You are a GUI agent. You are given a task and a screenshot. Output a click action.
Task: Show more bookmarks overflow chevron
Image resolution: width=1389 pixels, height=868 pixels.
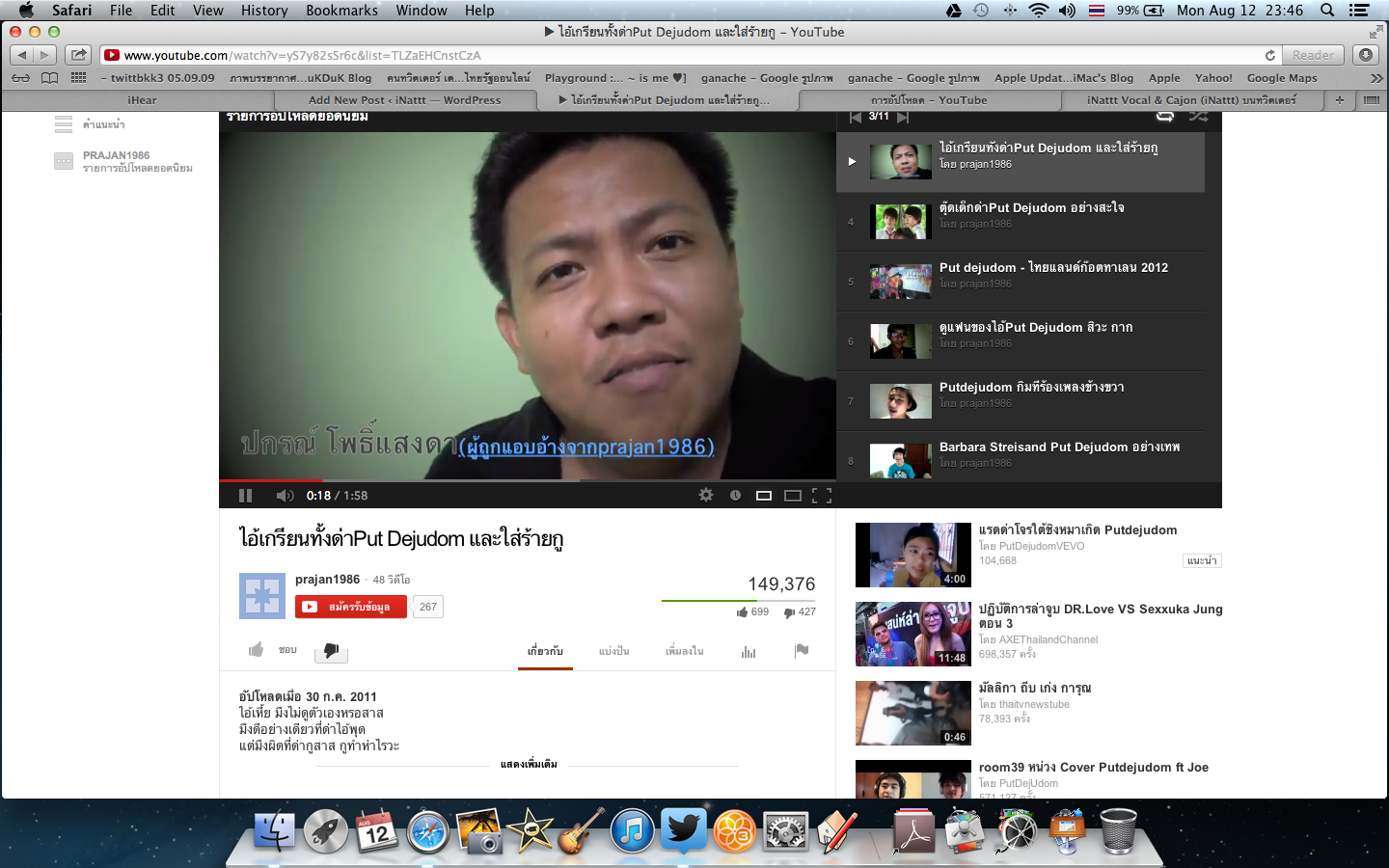(x=1375, y=78)
